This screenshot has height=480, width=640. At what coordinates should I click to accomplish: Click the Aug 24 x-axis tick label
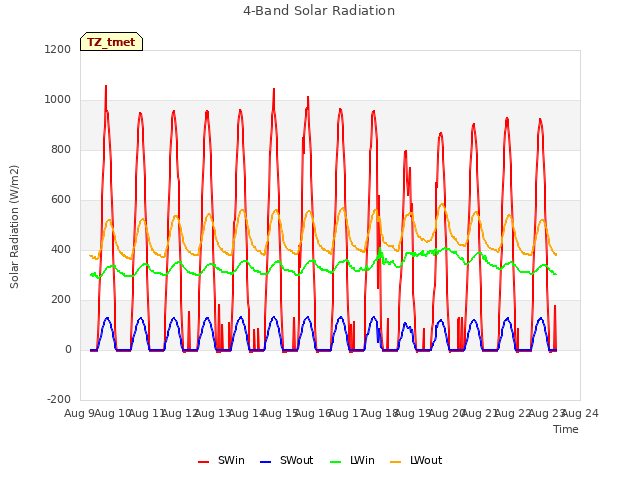point(580,414)
